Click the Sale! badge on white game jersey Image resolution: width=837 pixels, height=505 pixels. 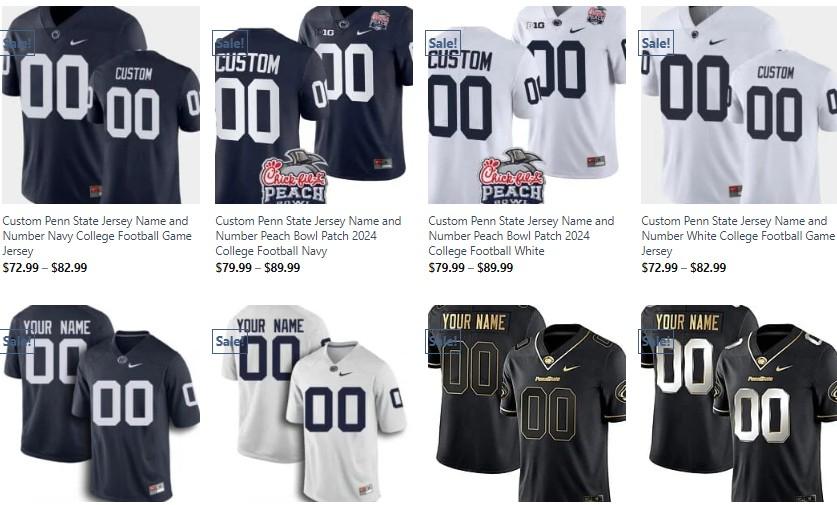[656, 43]
